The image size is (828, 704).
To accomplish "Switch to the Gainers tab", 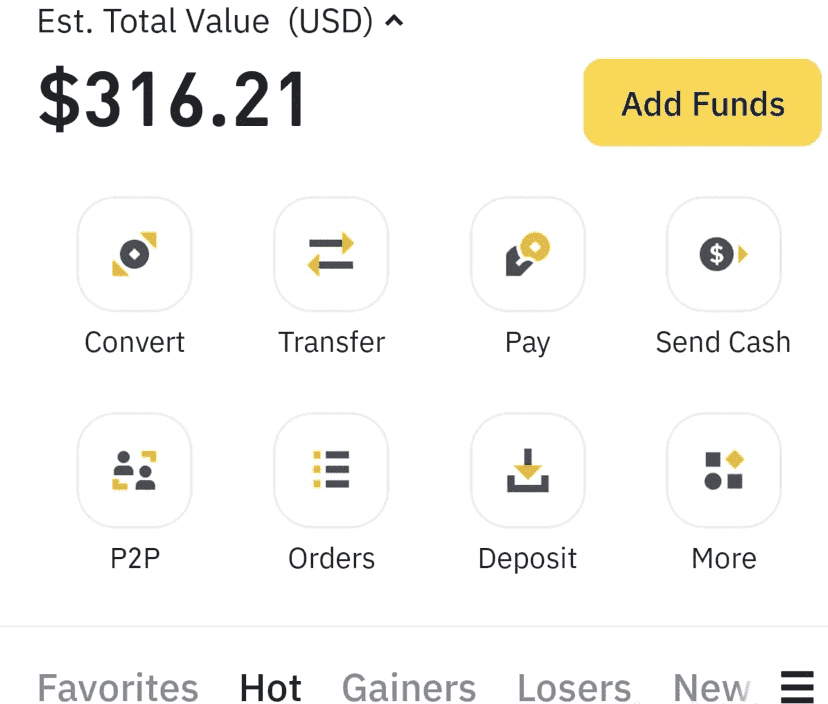I will pyautogui.click(x=409, y=688).
